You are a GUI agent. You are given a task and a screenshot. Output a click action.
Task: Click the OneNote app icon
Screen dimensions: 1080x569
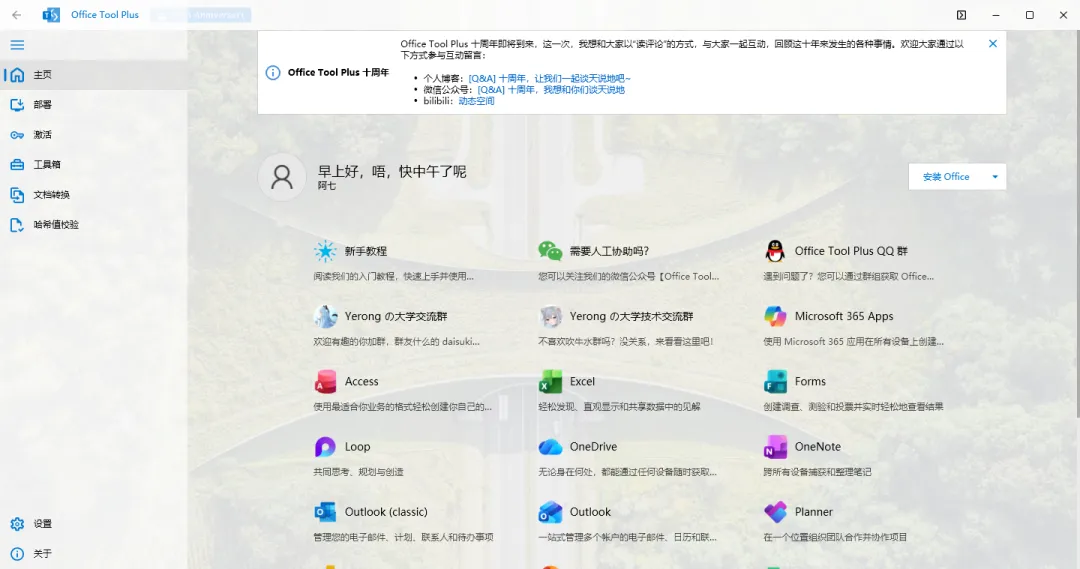[775, 446]
